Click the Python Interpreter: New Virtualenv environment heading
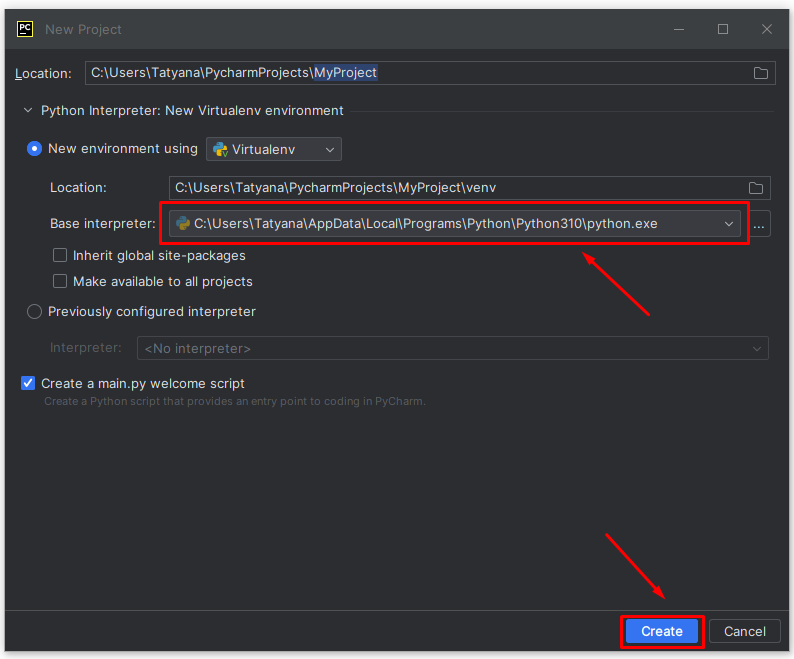The width and height of the screenshot is (794, 659). (x=192, y=110)
